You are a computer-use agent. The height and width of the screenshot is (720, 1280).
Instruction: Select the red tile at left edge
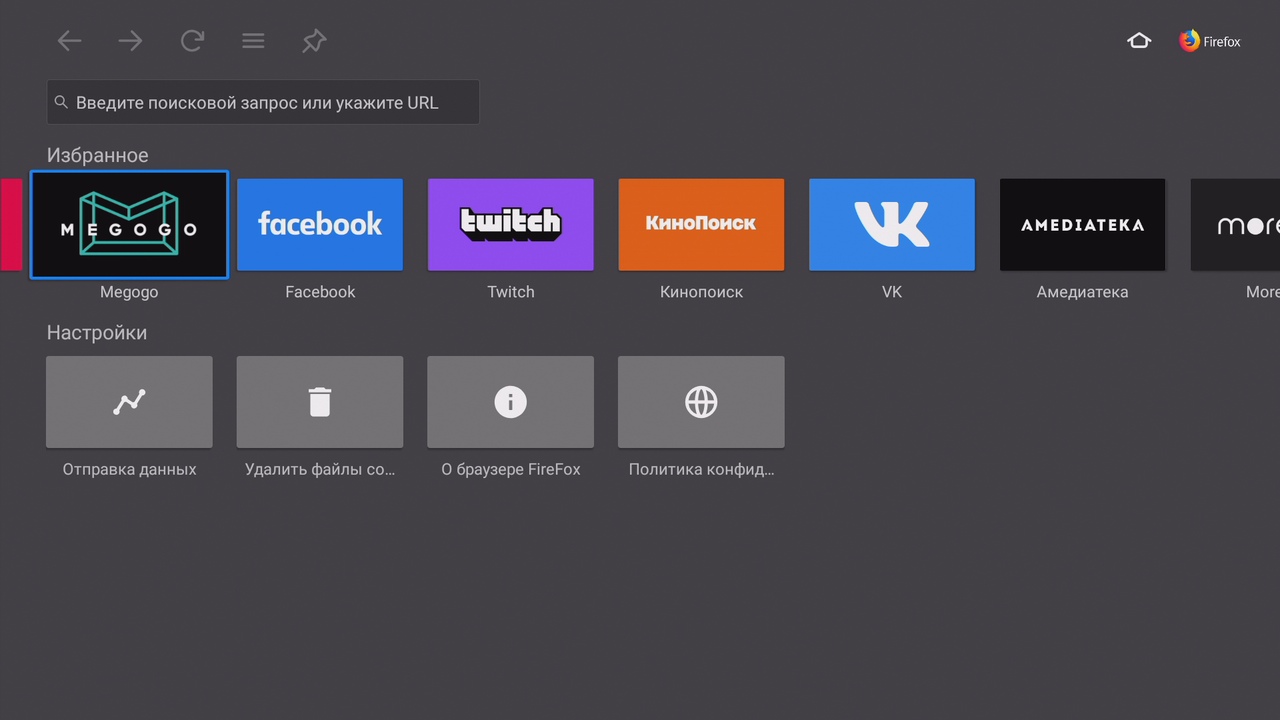[10, 225]
